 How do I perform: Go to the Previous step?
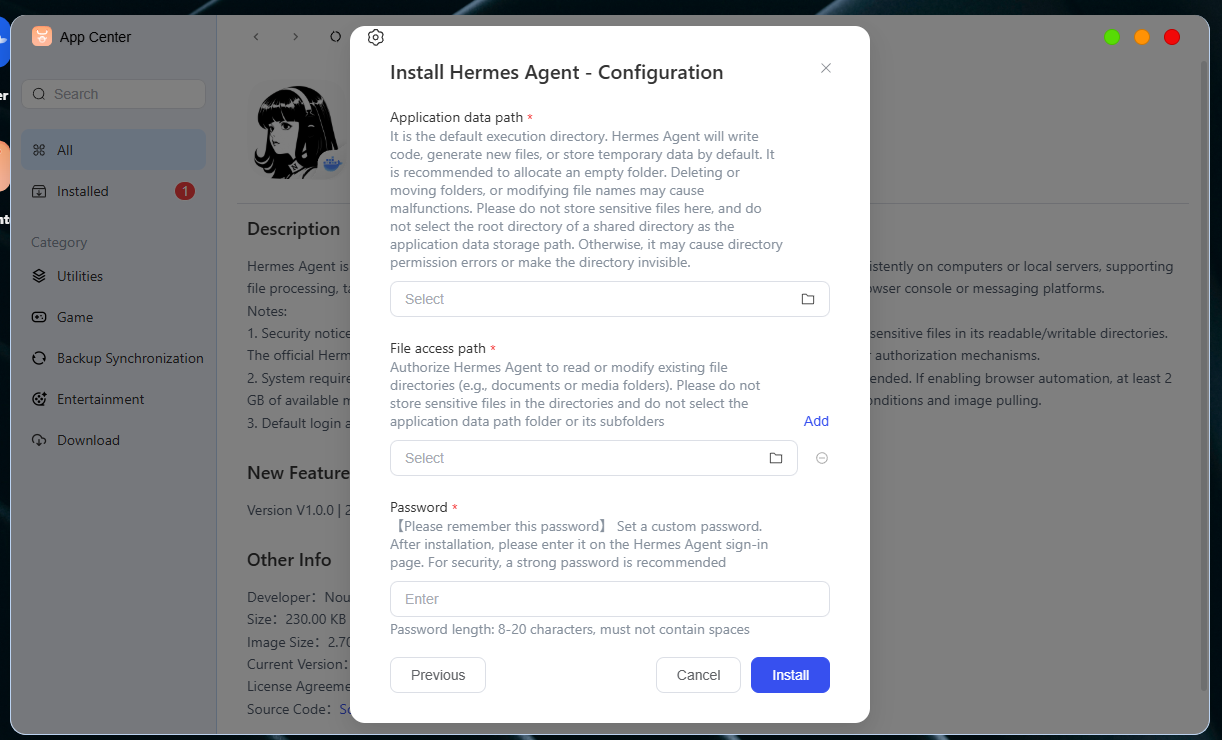(x=438, y=675)
